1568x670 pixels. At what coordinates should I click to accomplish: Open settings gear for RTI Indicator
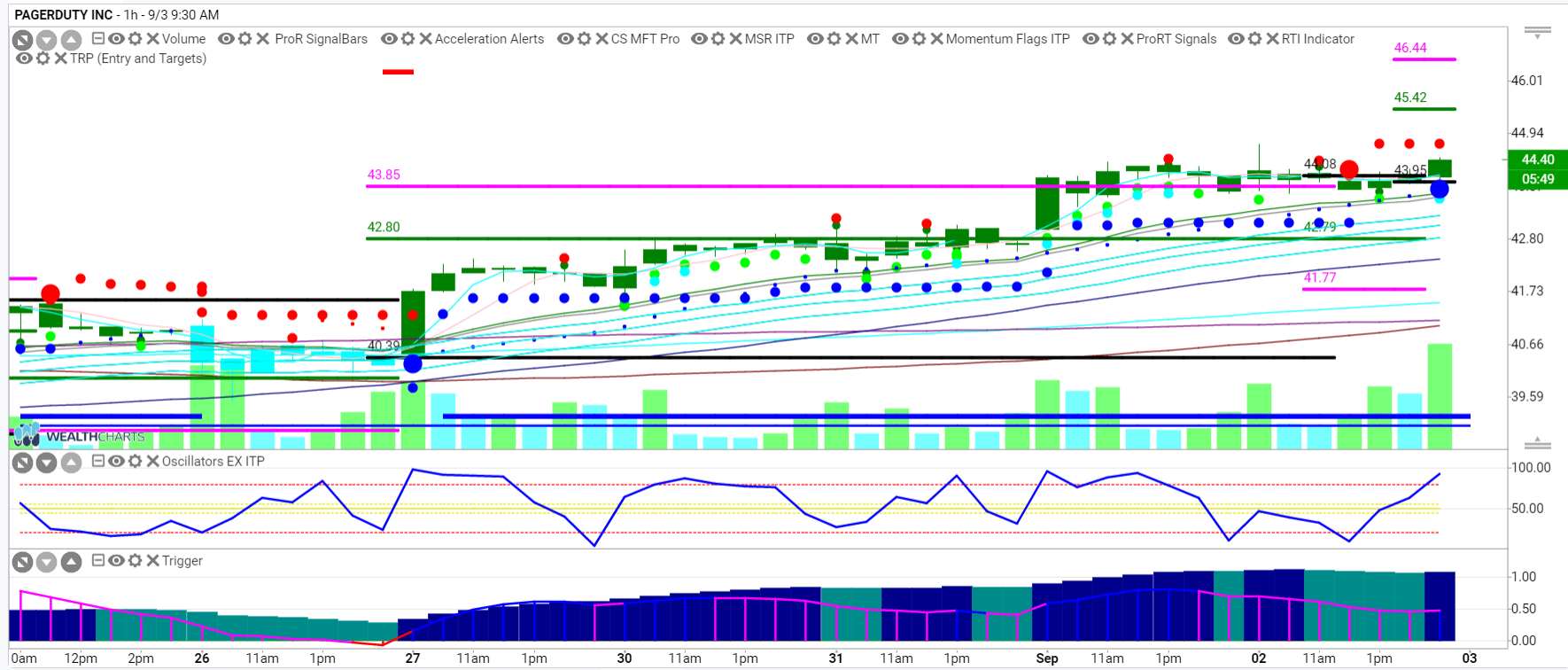[1255, 39]
